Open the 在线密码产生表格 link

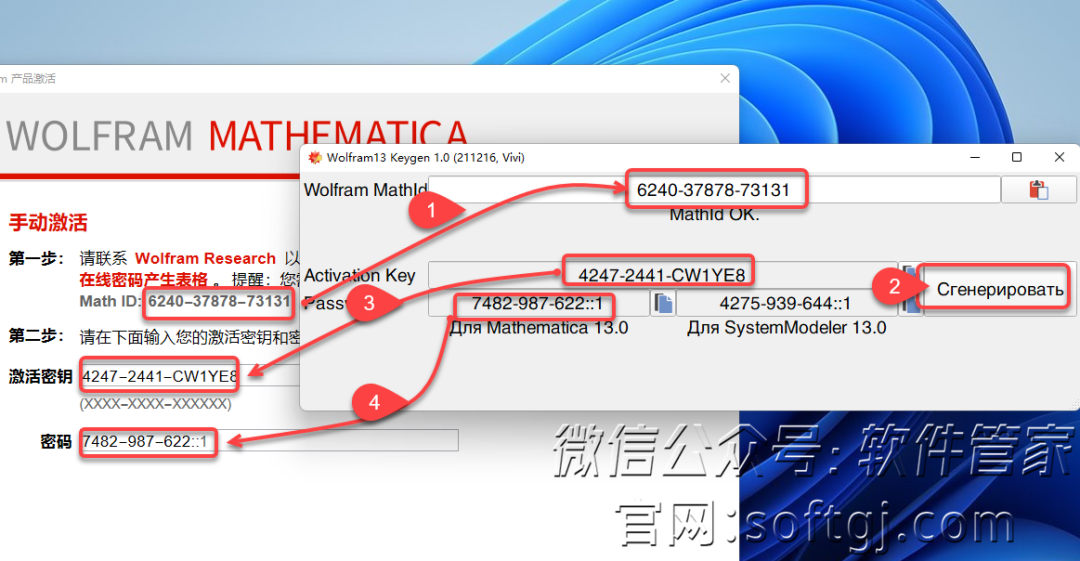click(x=143, y=280)
